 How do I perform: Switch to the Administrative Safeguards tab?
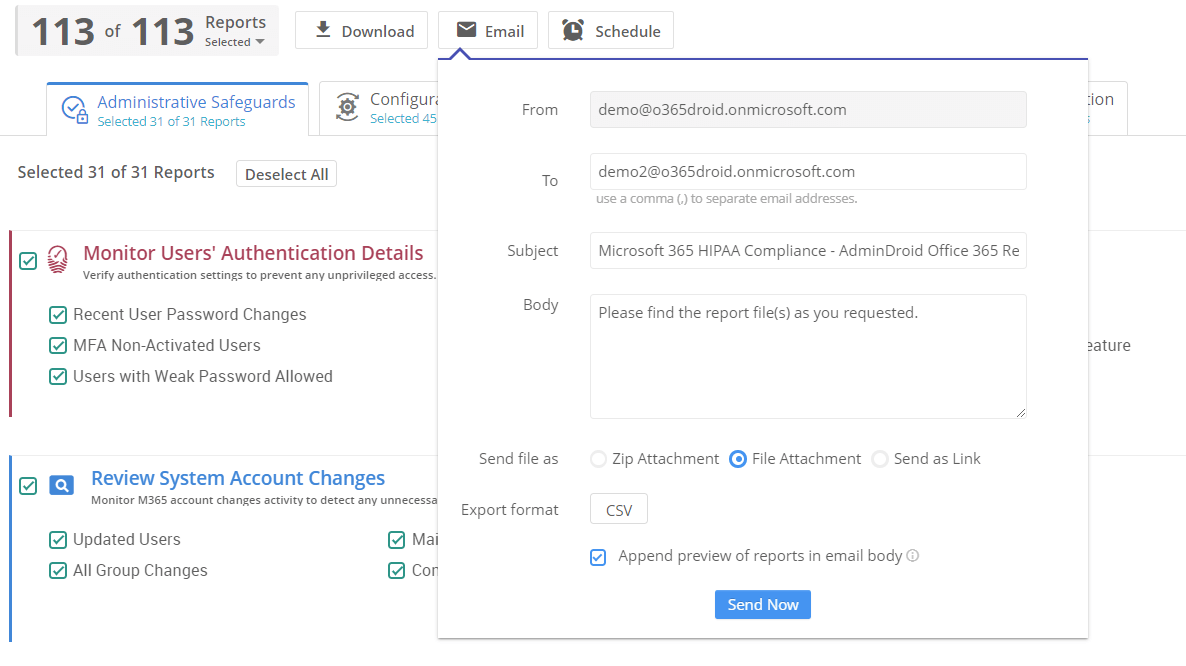tap(196, 101)
